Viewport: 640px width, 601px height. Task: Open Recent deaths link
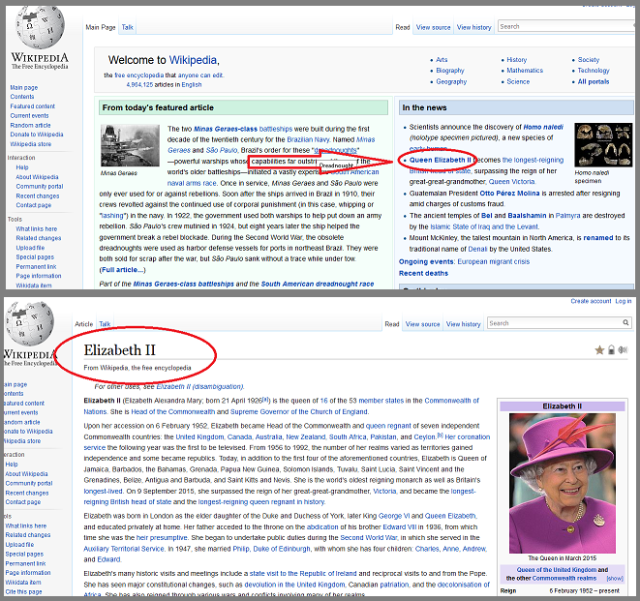[423, 274]
